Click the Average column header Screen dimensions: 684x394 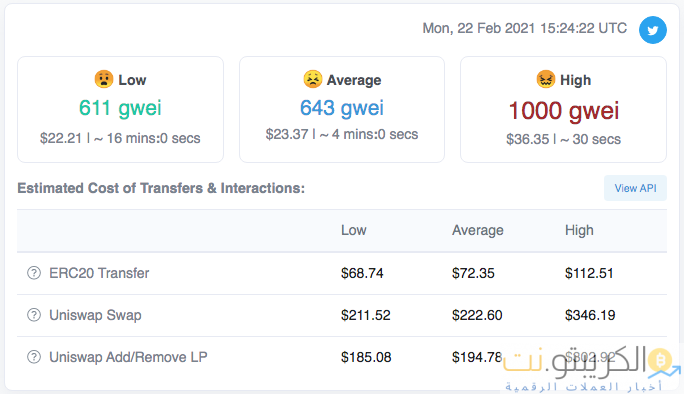(478, 230)
